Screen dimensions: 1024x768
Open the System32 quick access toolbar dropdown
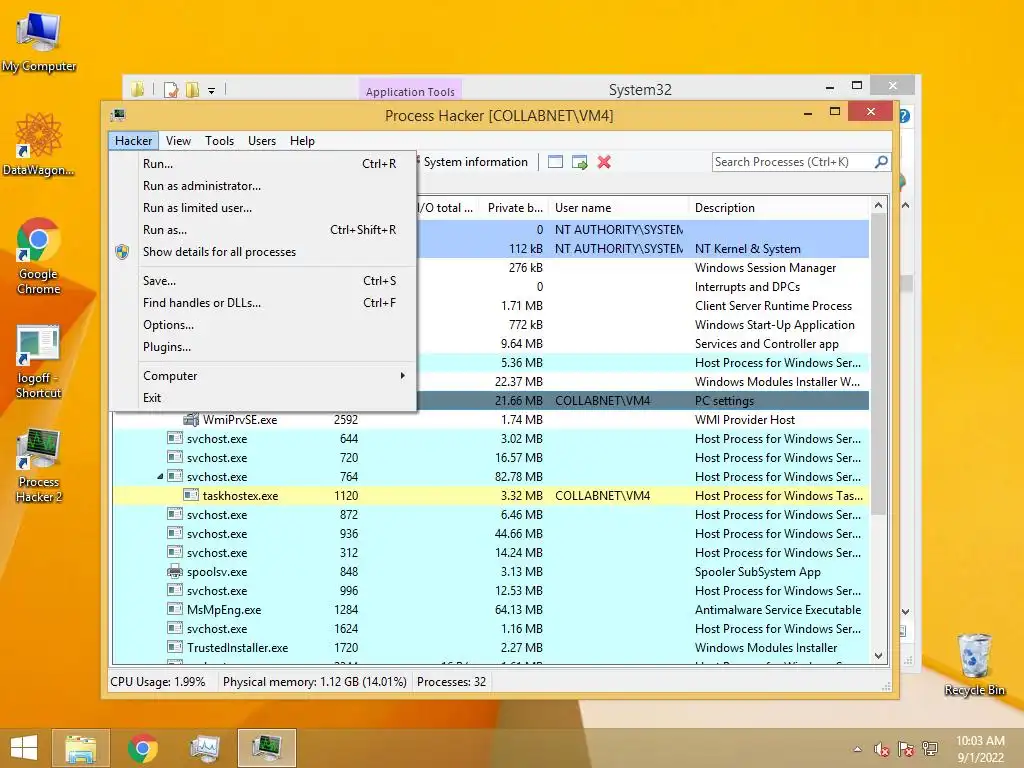212,91
